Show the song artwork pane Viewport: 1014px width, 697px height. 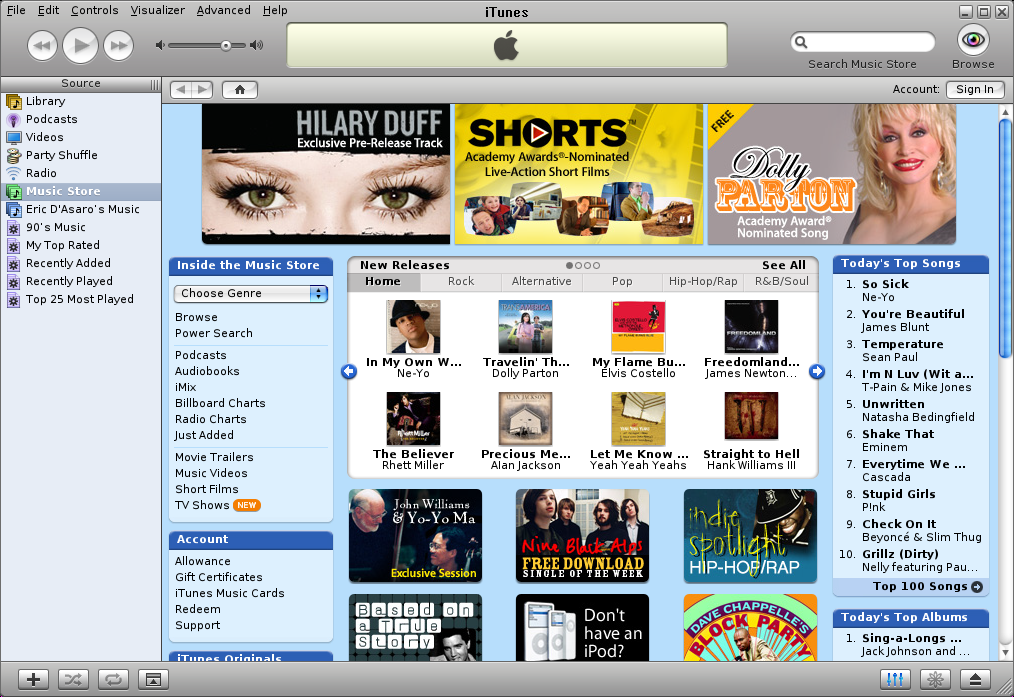pyautogui.click(x=152, y=679)
